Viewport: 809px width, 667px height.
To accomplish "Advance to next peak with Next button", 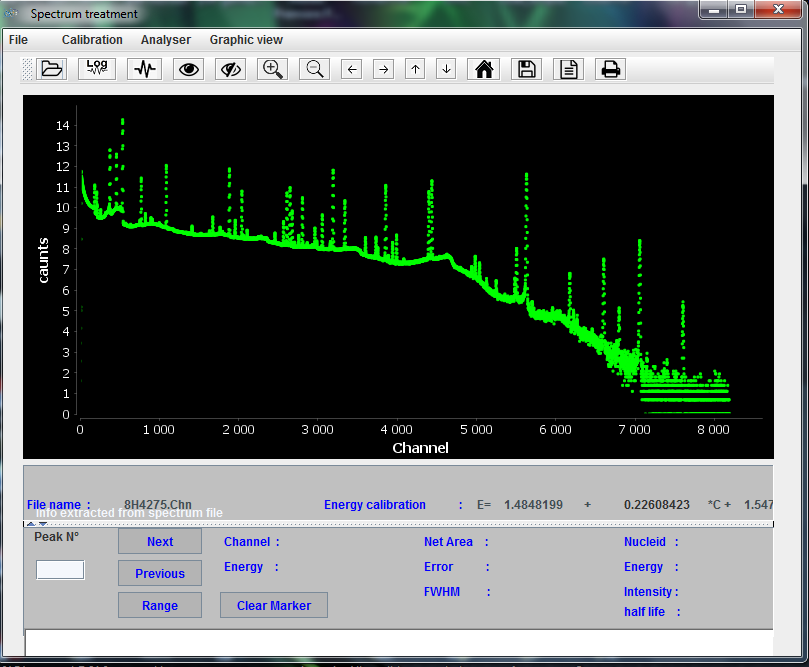I will click(x=159, y=541).
